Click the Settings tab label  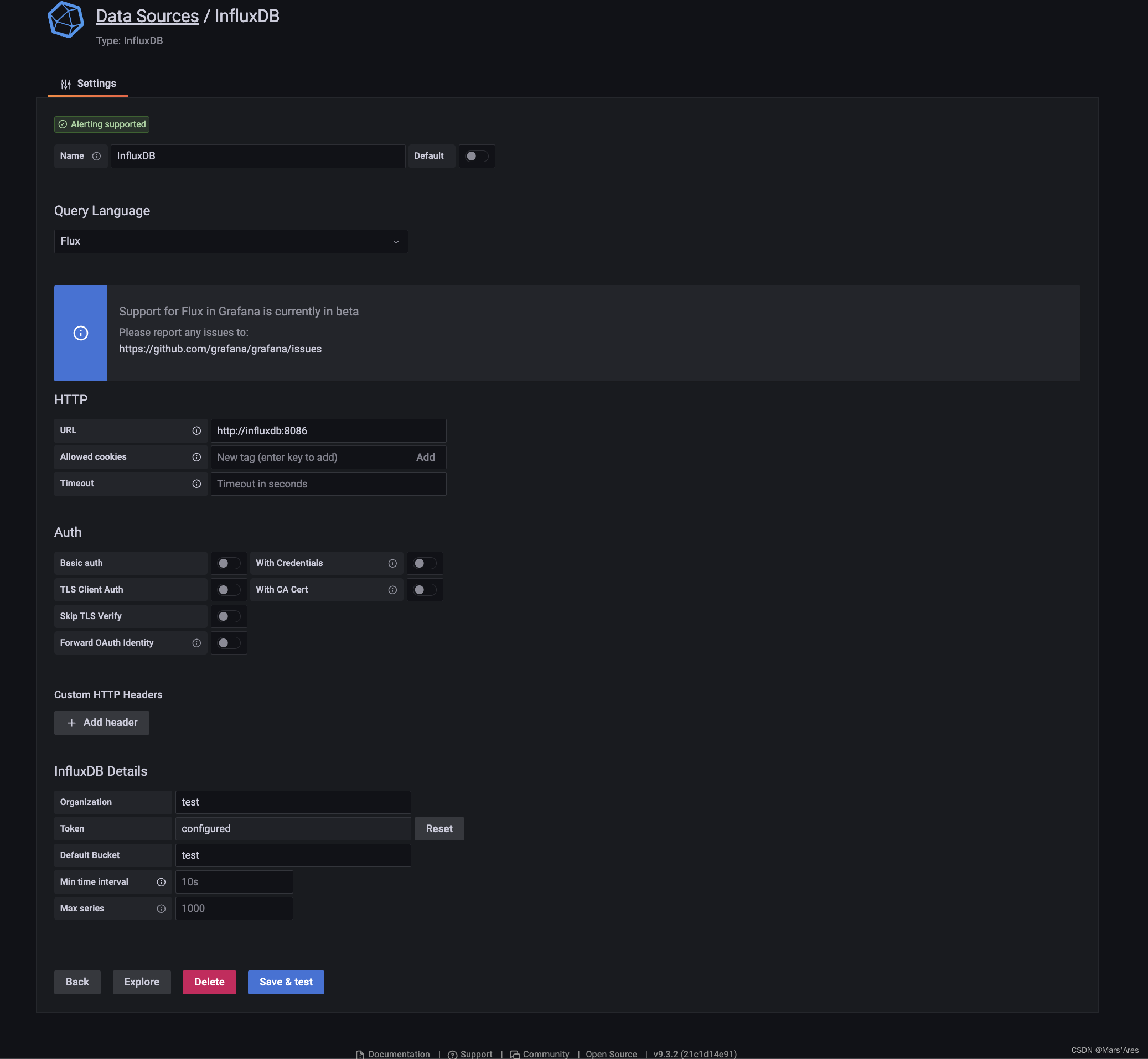96,83
